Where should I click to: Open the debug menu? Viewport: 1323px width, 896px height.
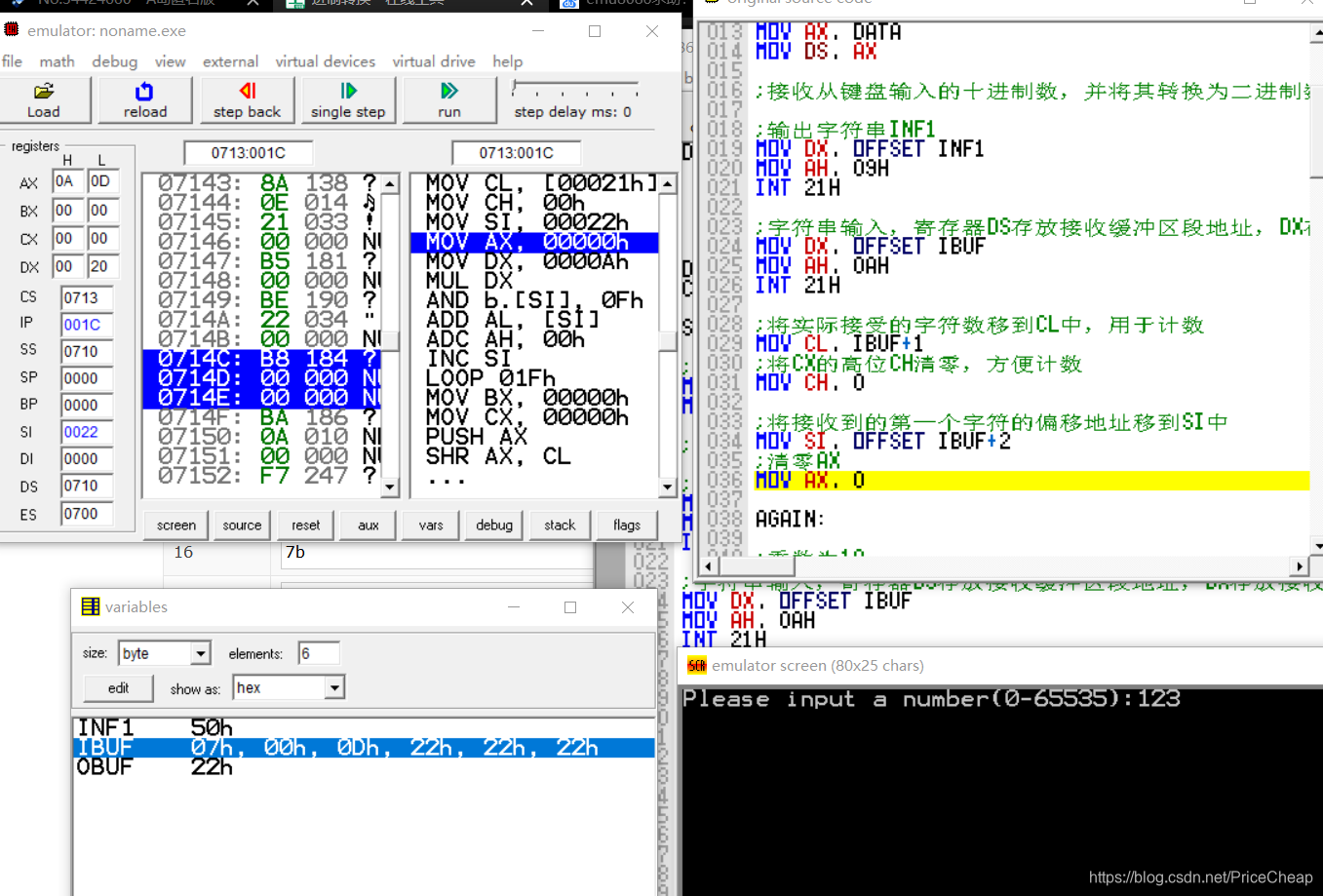(115, 61)
